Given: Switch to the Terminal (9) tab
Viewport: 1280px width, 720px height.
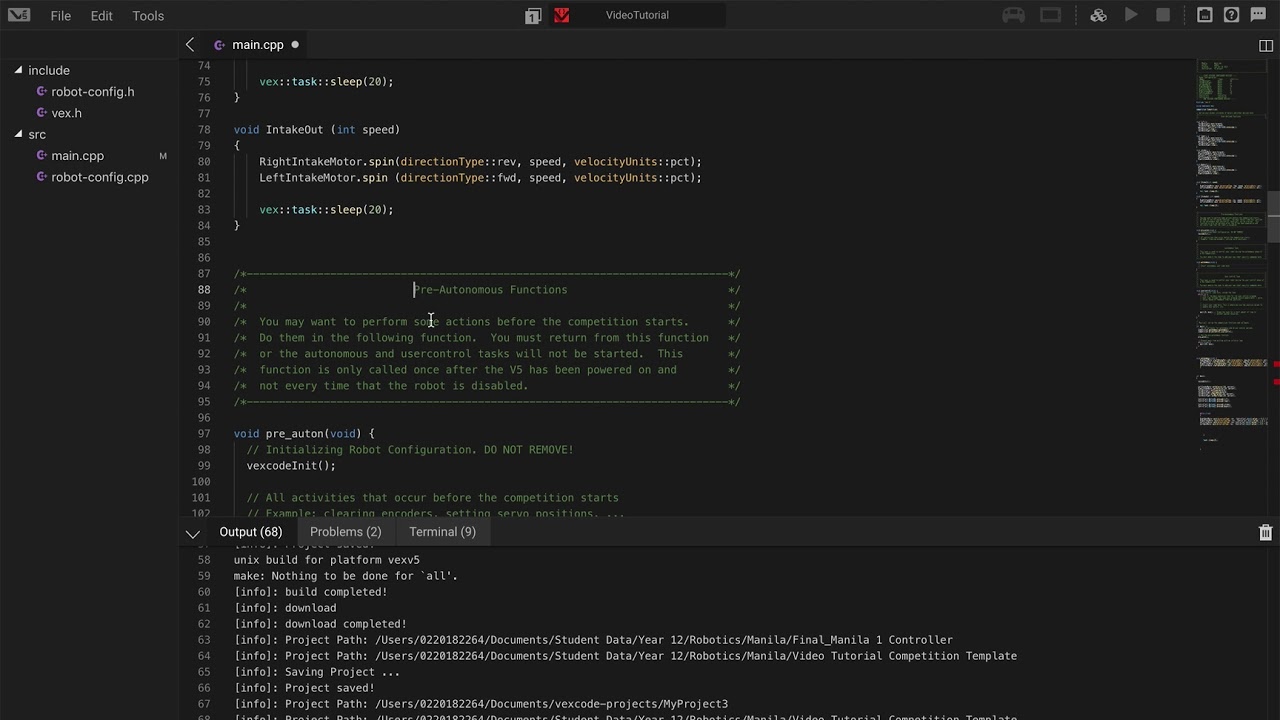Looking at the screenshot, I should [x=442, y=532].
